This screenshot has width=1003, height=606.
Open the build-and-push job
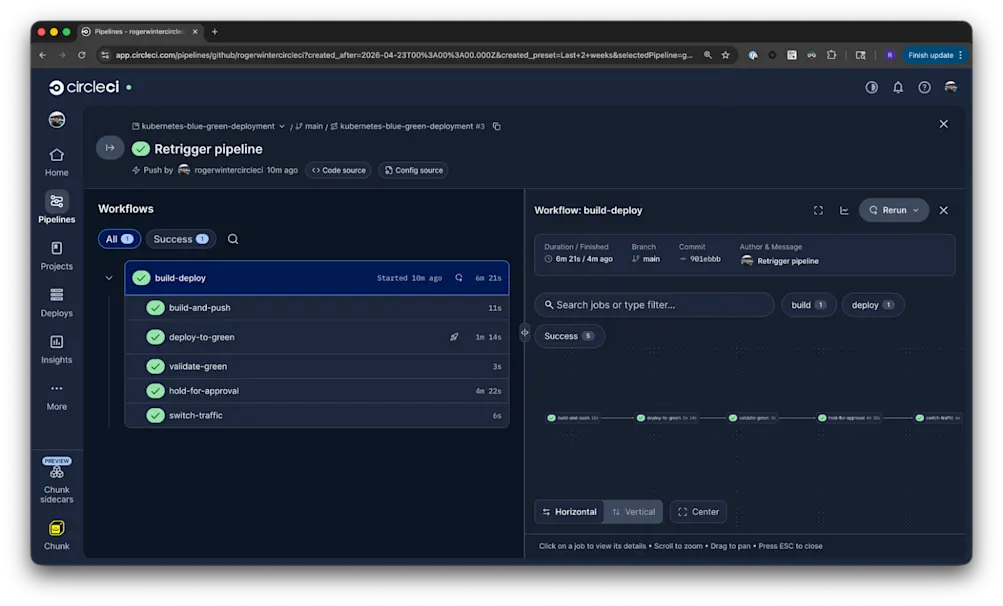point(318,308)
